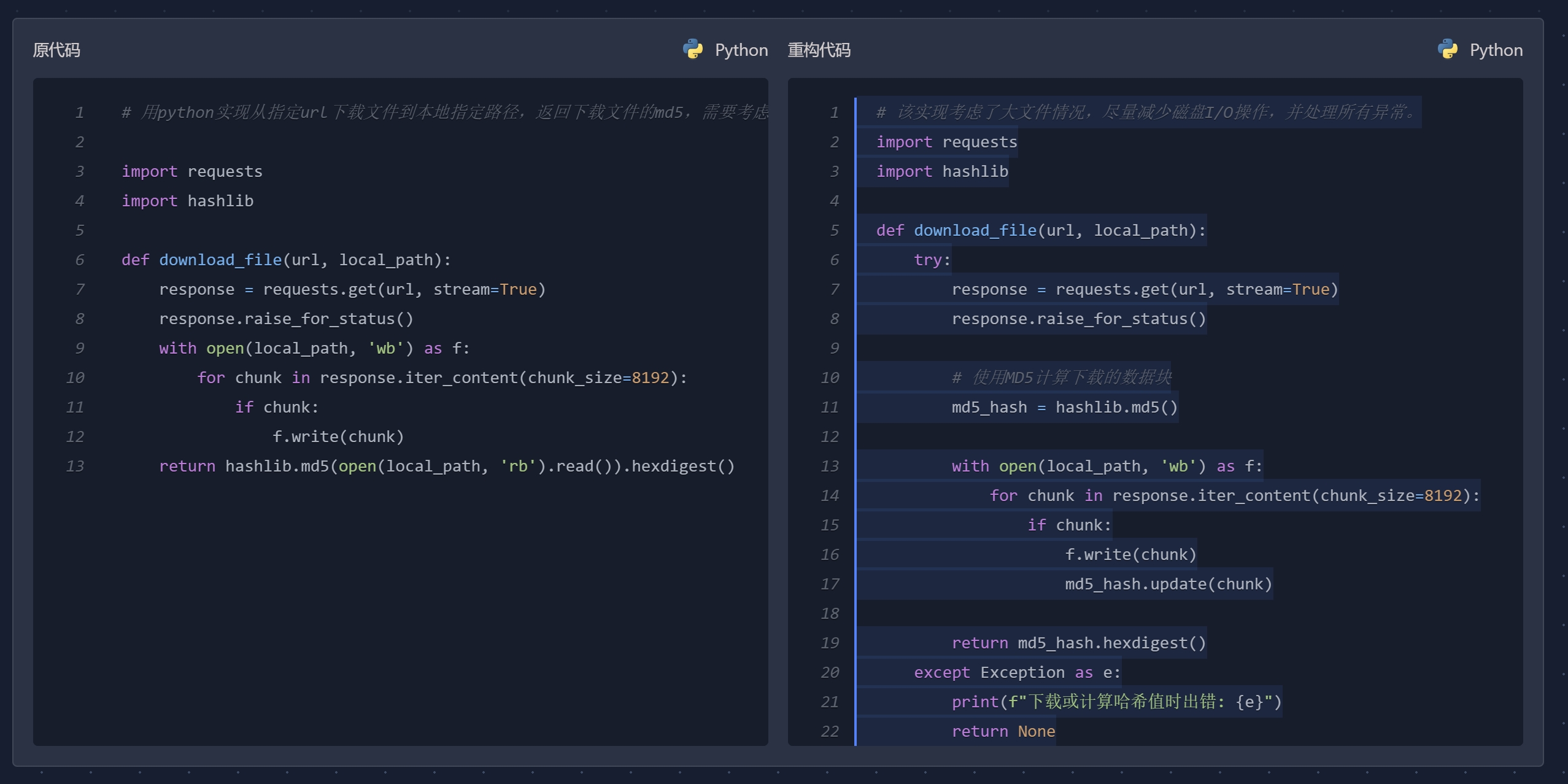Click 'import hashlib' in the refactored code

[x=943, y=171]
